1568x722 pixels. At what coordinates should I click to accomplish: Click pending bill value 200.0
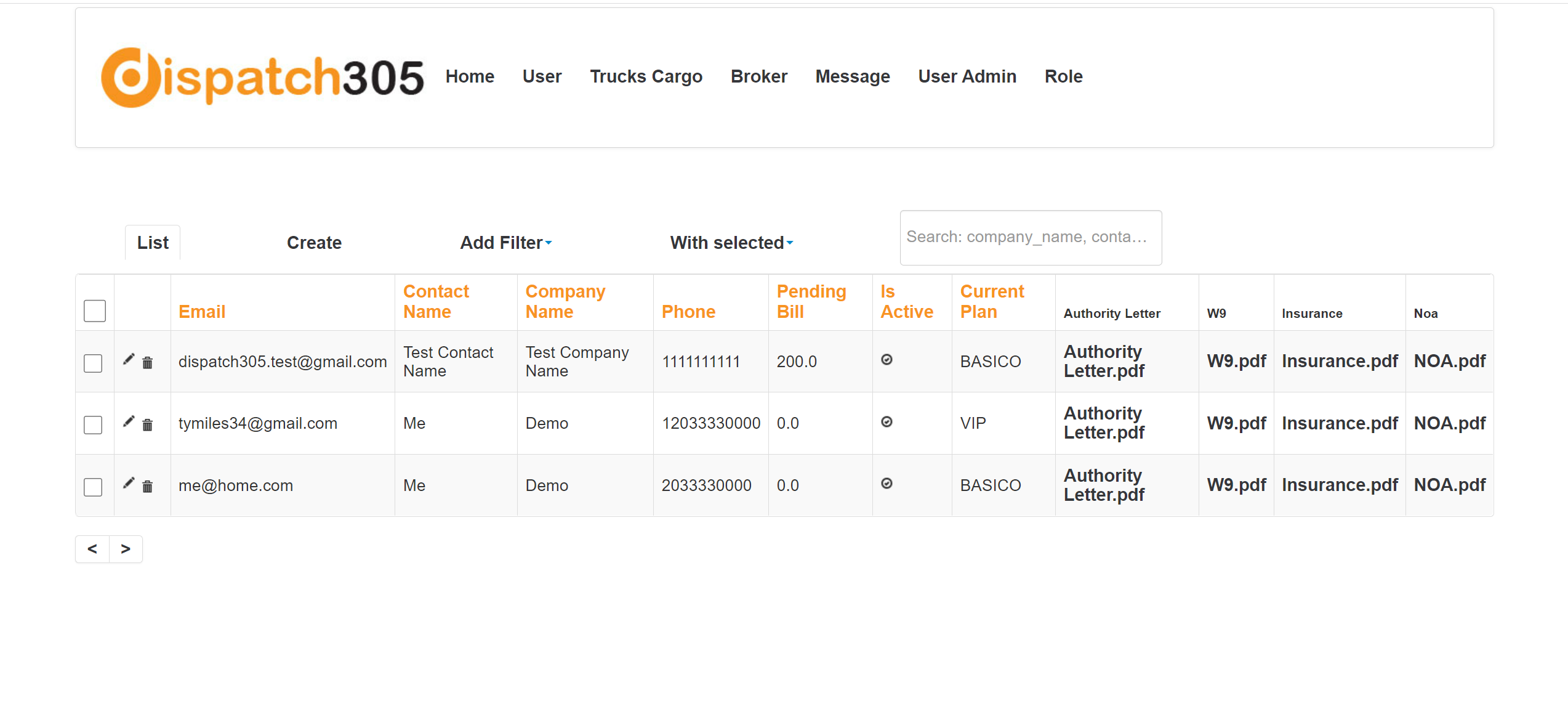797,362
